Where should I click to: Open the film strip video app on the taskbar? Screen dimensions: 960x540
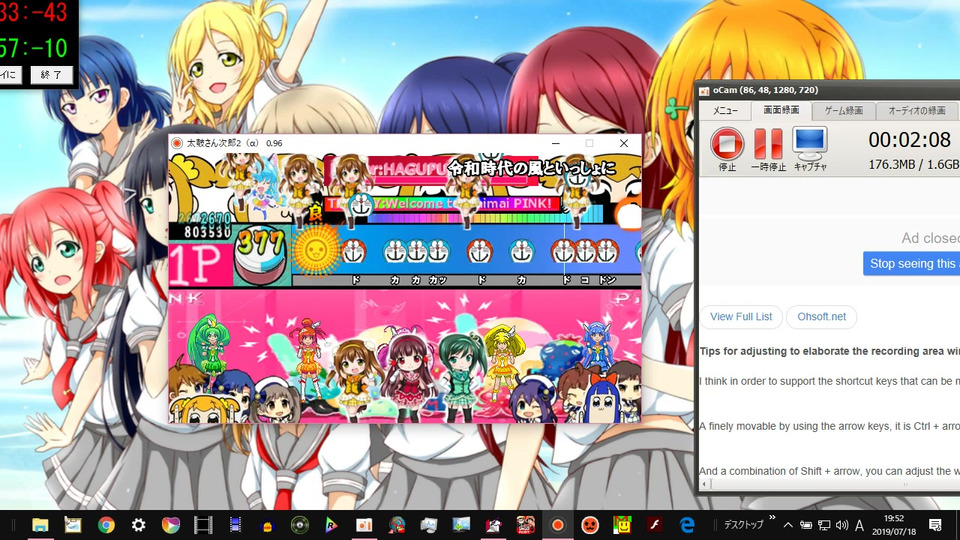point(203,525)
